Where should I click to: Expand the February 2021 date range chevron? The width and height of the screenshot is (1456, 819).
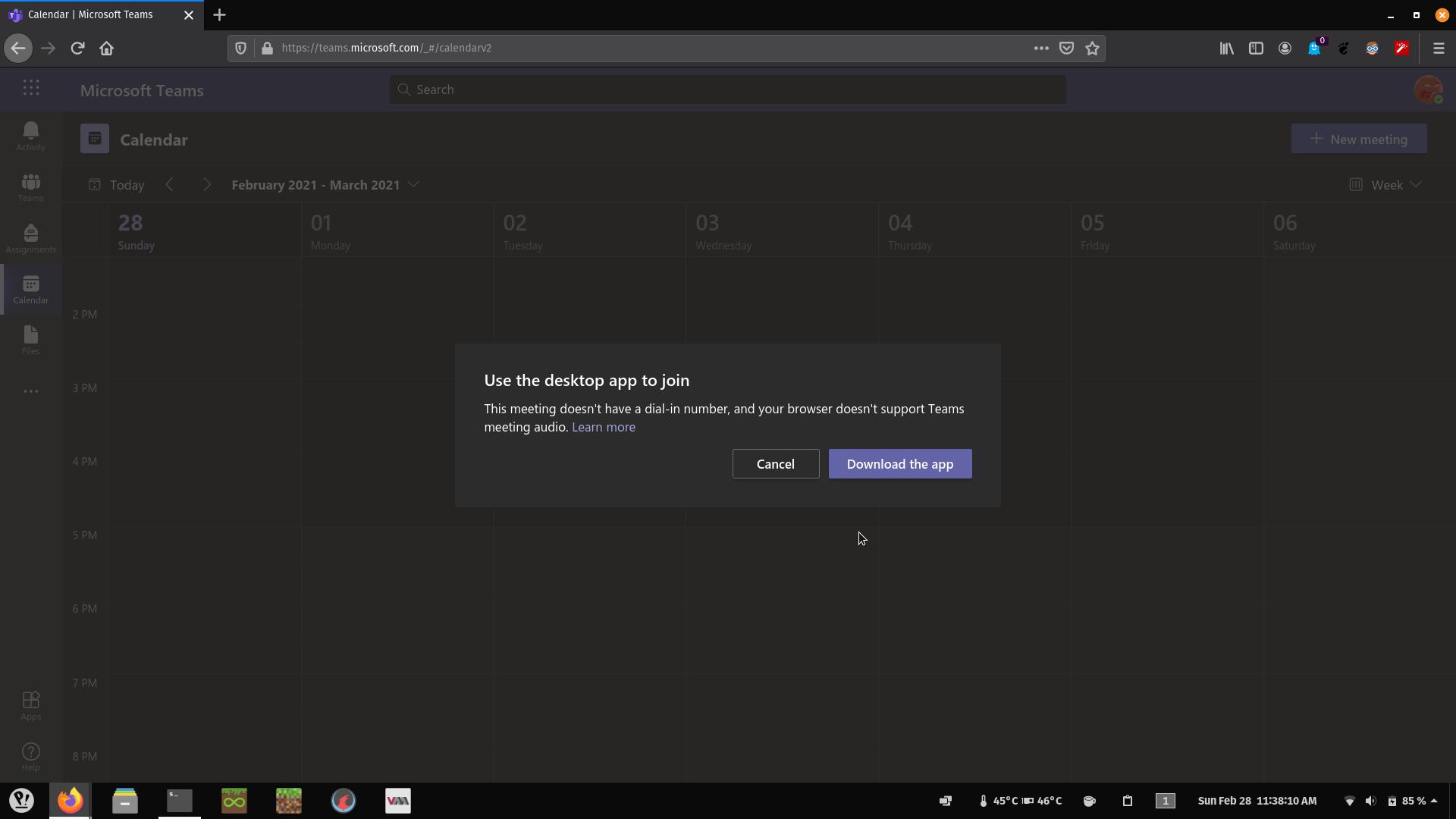tap(413, 184)
